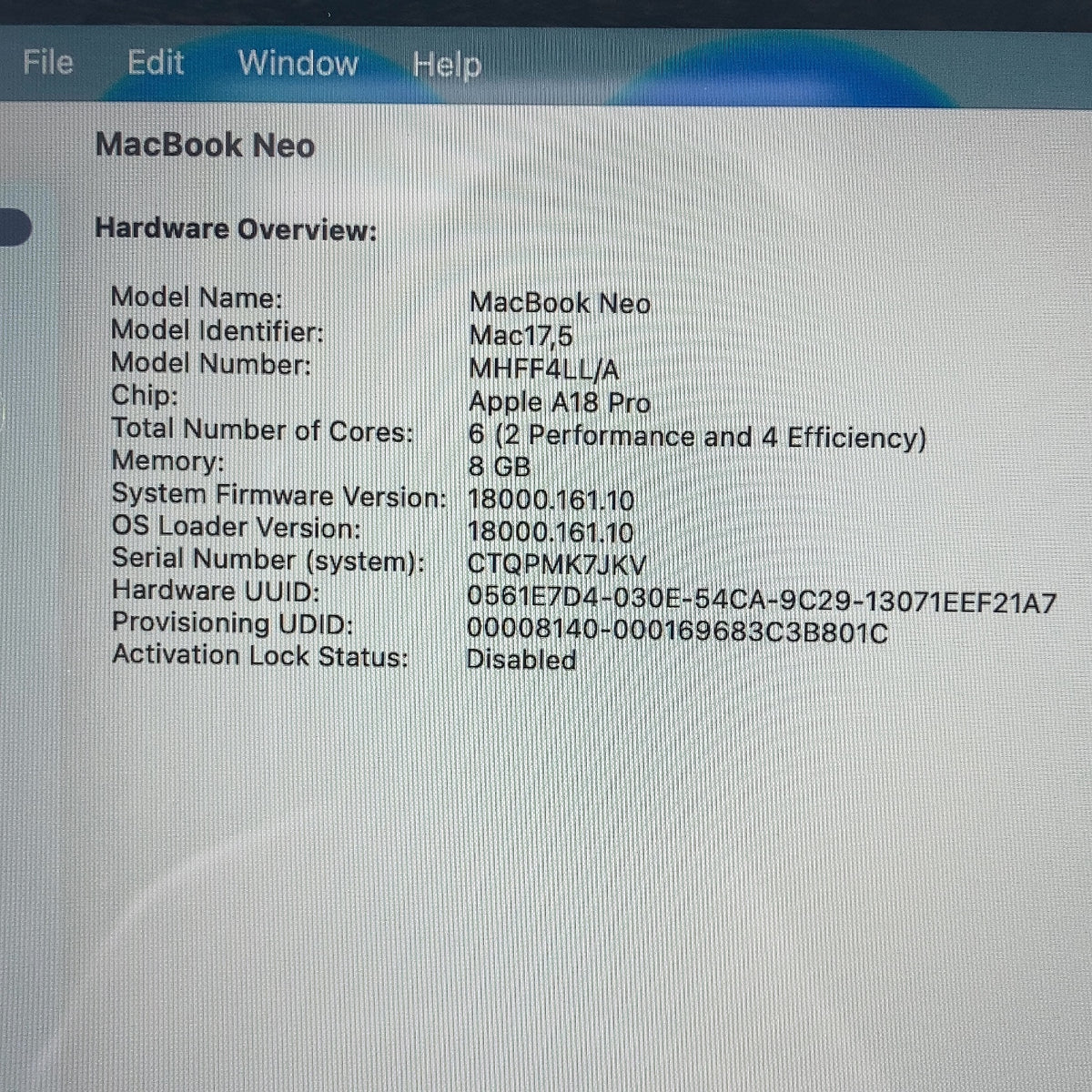Select the UUID starting with 0561E7D4

(762, 601)
